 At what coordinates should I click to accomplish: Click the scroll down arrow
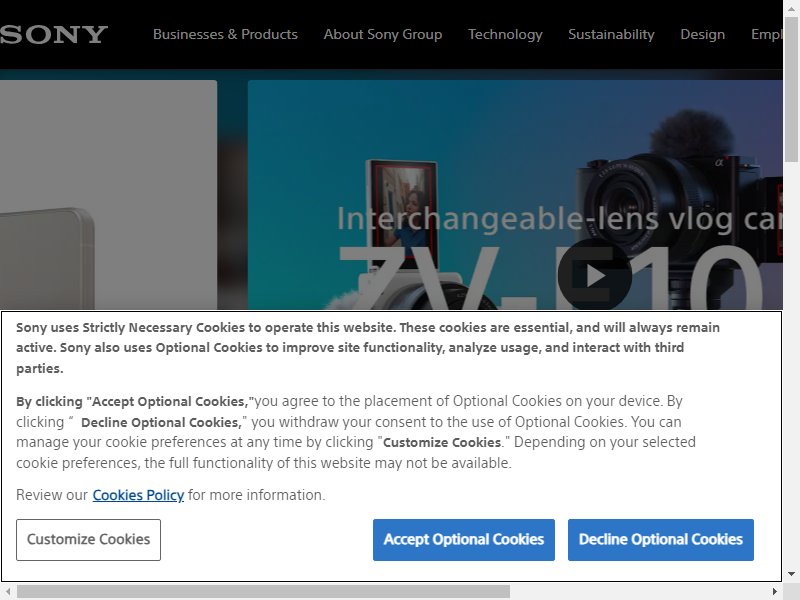[x=791, y=574]
